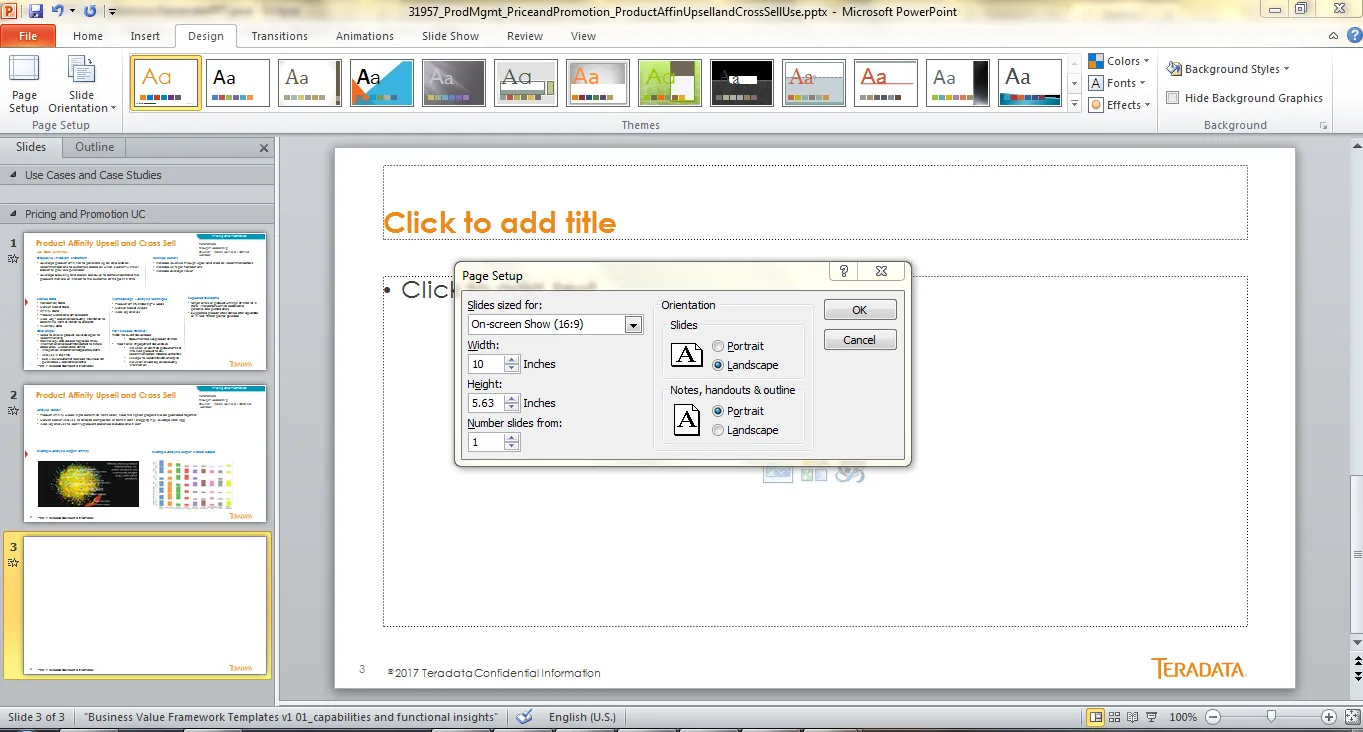Switch to the Animations ribbon tab

(x=365, y=36)
